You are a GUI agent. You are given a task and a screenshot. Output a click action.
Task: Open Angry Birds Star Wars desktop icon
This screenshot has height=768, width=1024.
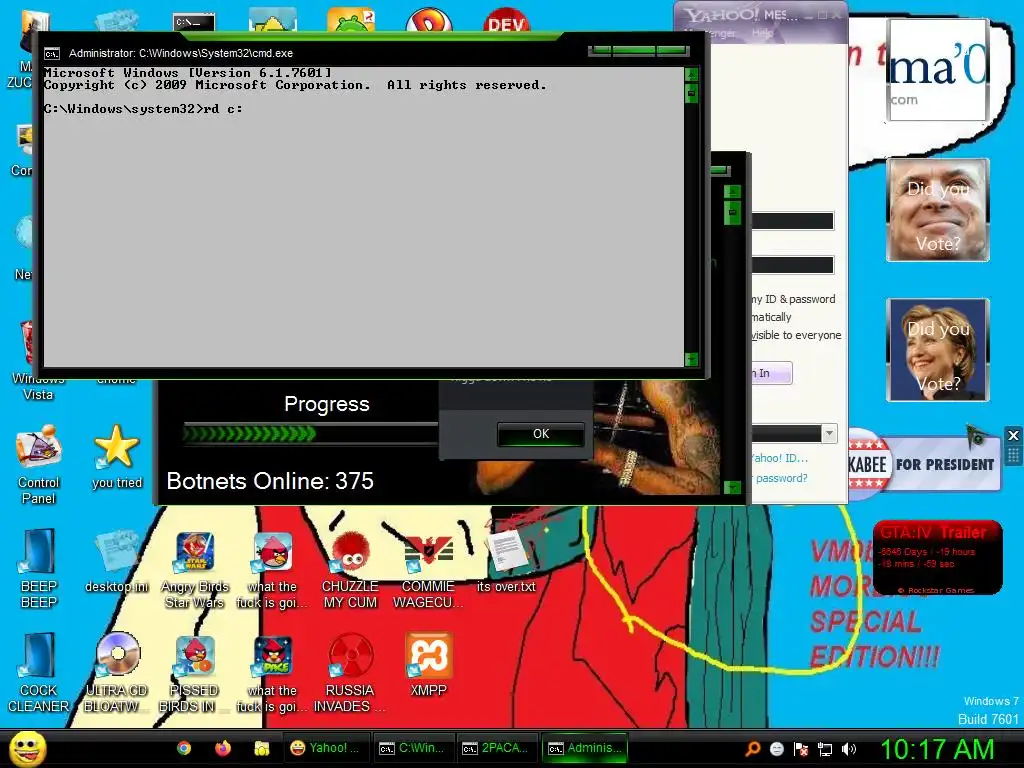pyautogui.click(x=195, y=569)
